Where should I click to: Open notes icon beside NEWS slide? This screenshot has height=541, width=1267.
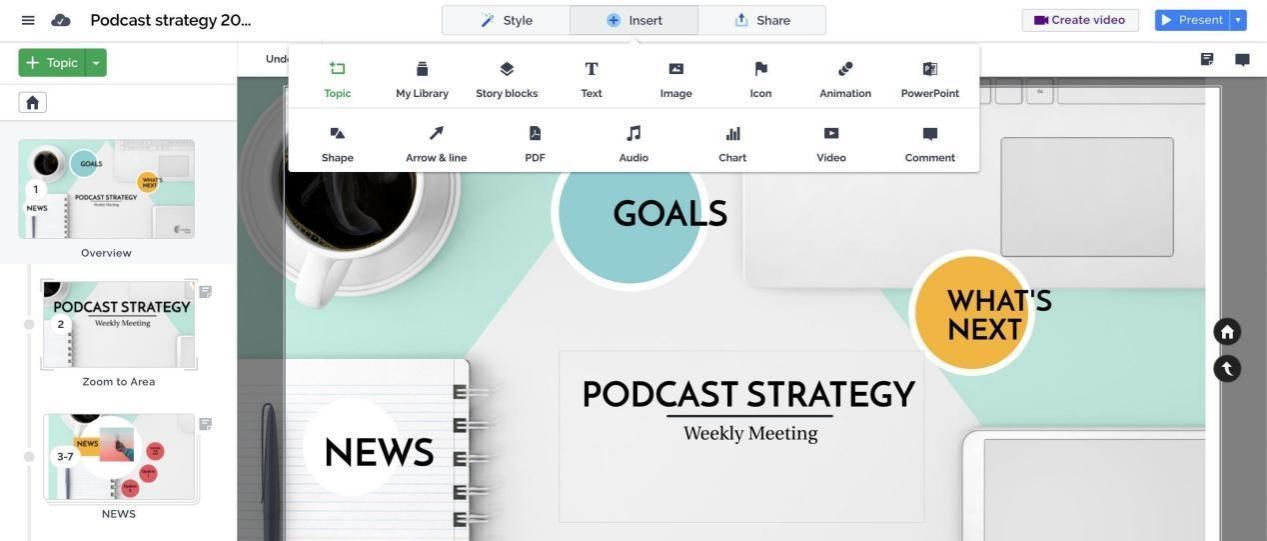[205, 424]
